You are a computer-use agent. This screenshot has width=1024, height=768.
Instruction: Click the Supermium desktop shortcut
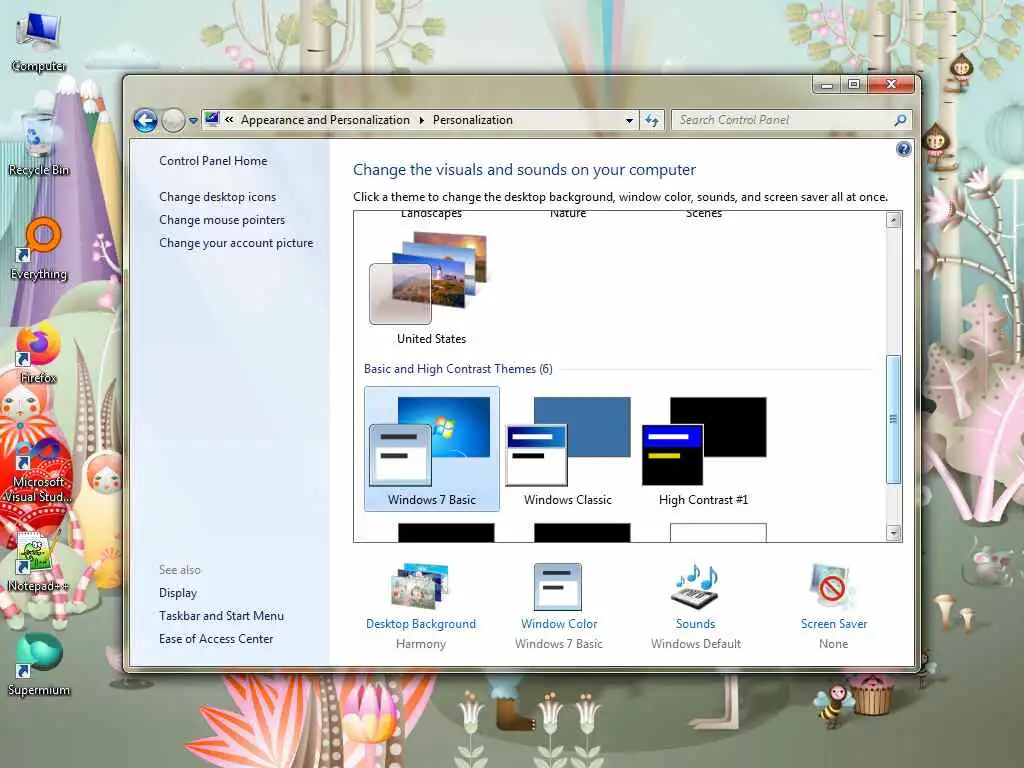[39, 665]
